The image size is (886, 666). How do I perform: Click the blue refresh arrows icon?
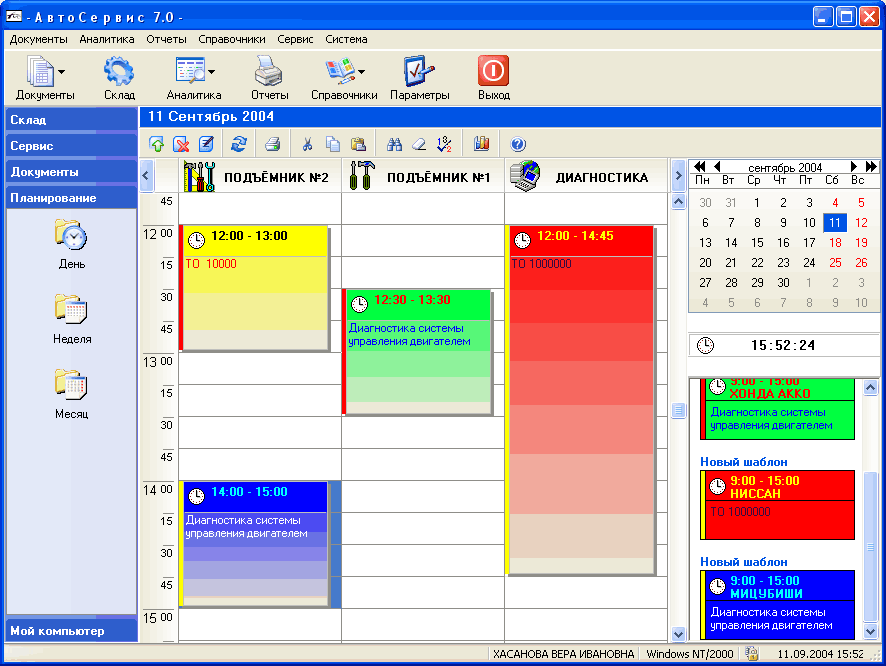tap(238, 144)
